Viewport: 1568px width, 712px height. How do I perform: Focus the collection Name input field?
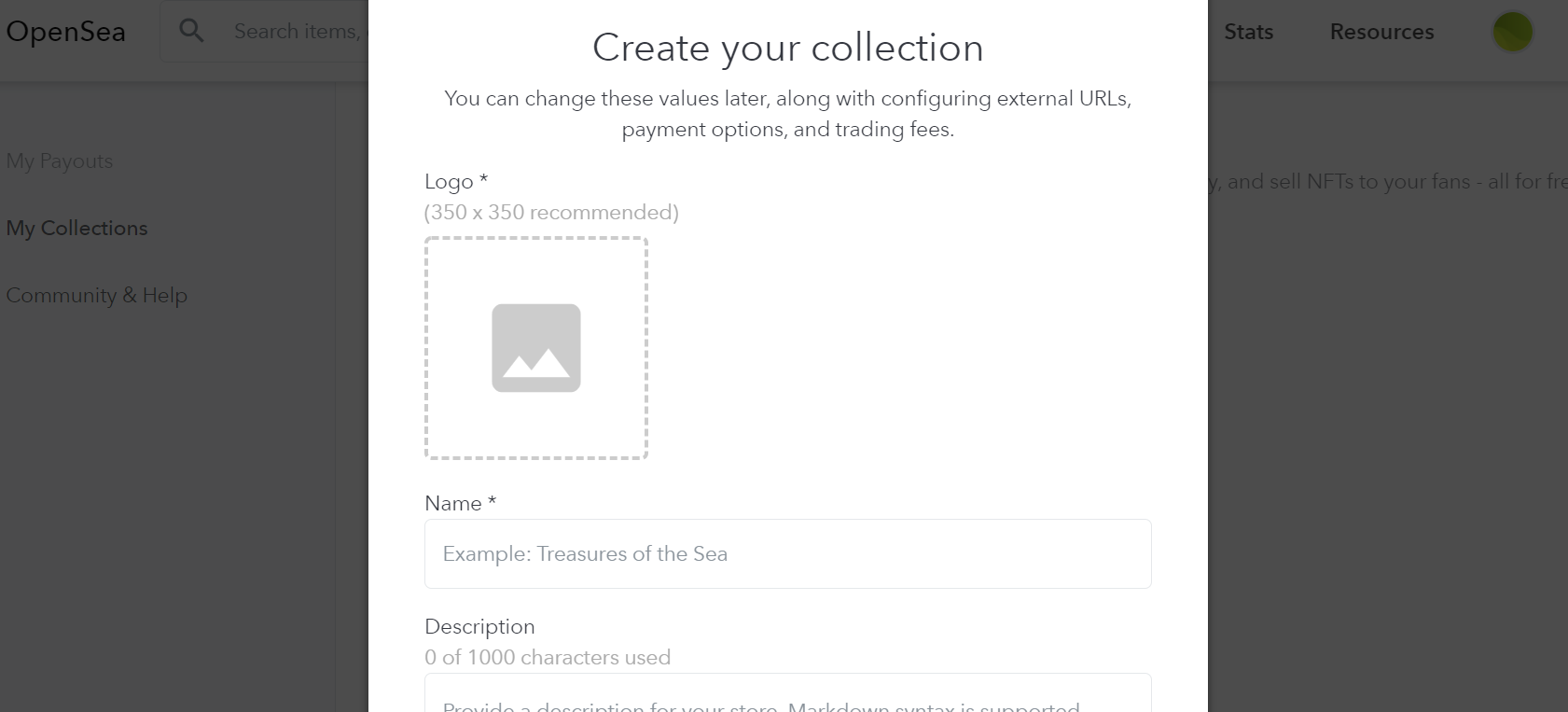coord(788,553)
